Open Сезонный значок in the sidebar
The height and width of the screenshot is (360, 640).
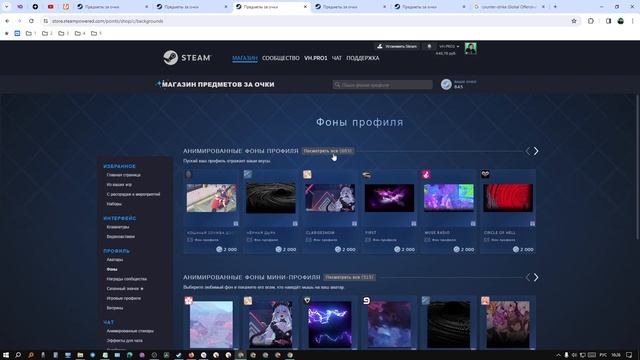click(x=125, y=289)
